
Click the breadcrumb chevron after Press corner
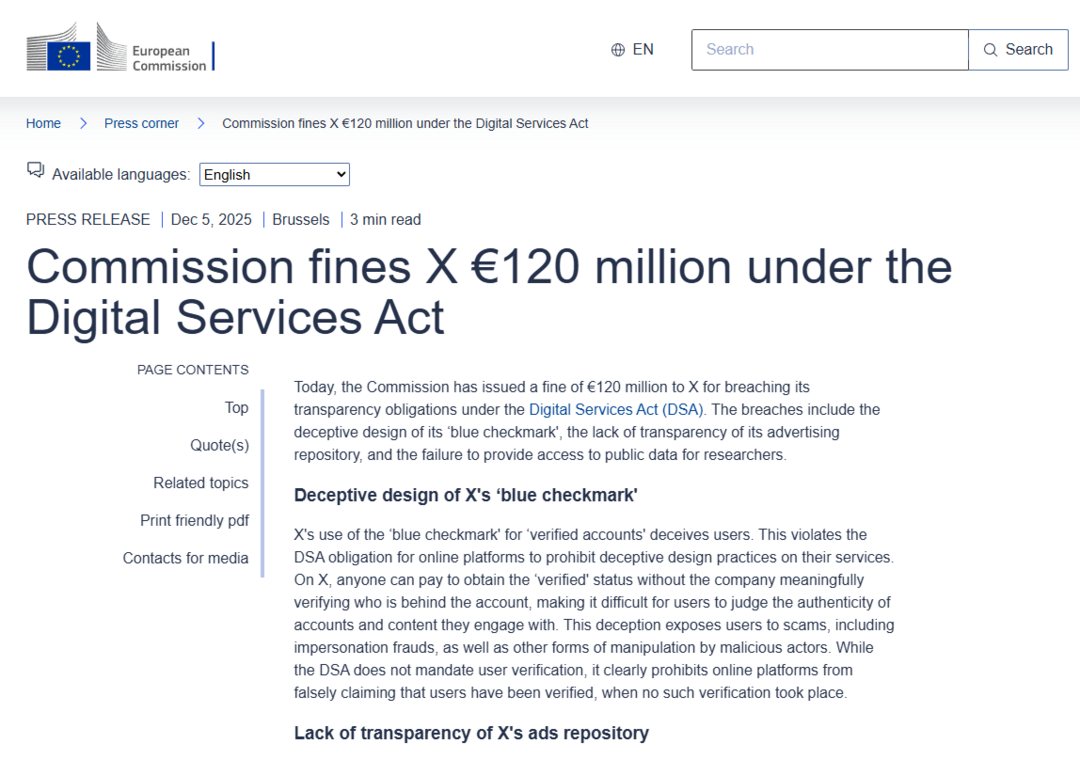click(201, 123)
